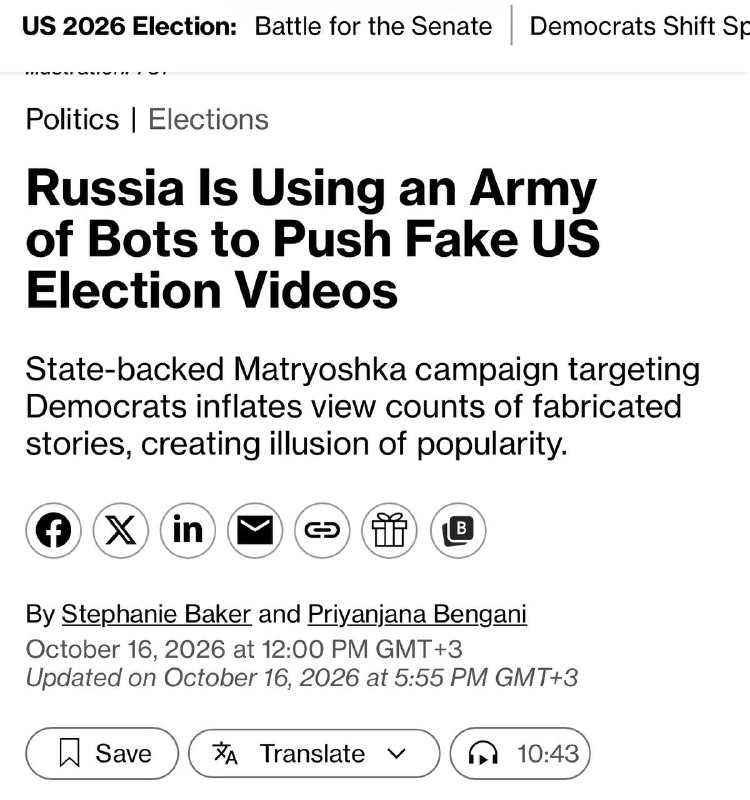Share article via LinkedIn icon
The image size is (750, 800).
(188, 531)
